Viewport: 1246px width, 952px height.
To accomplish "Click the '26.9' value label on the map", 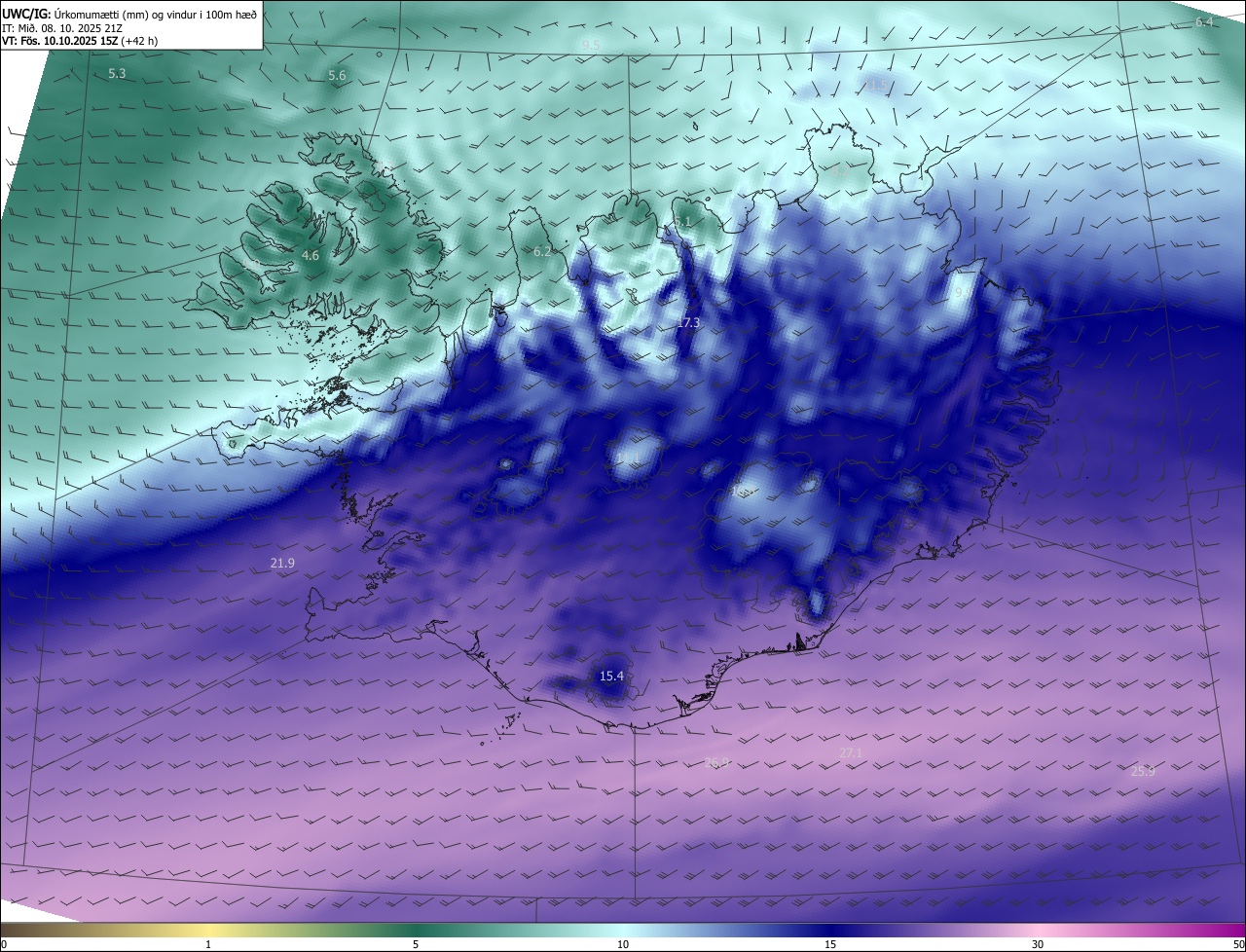I will [x=716, y=763].
